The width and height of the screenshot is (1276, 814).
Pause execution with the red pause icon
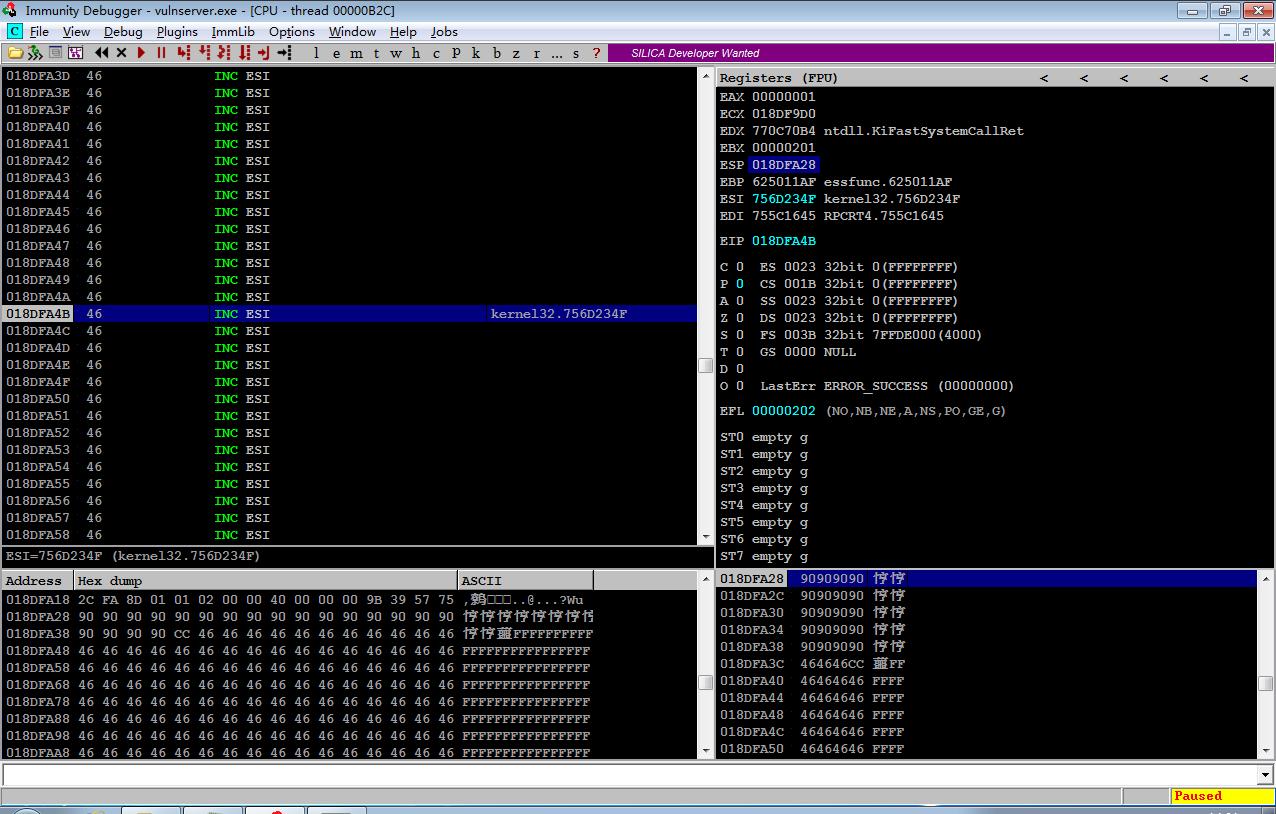coord(160,53)
